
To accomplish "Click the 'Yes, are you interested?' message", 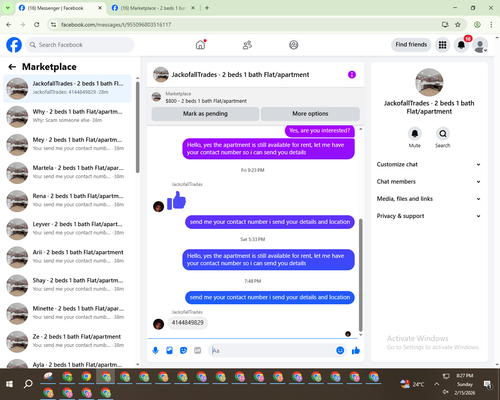I will [319, 131].
